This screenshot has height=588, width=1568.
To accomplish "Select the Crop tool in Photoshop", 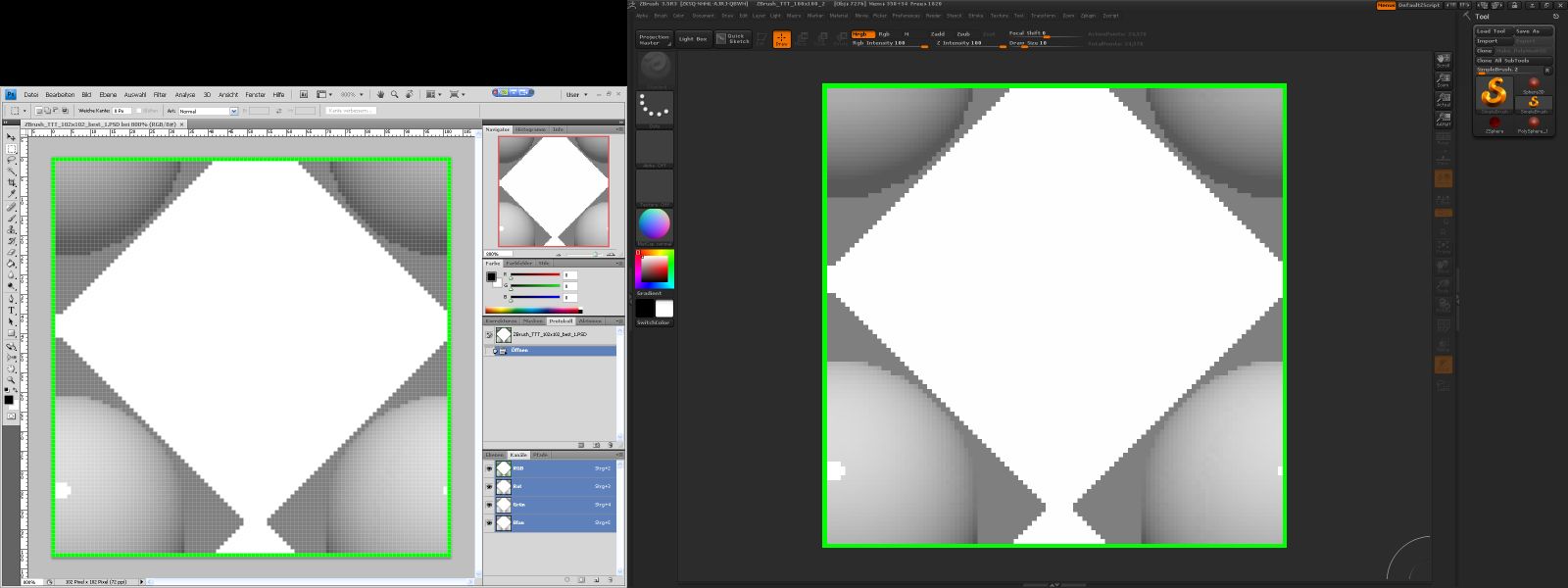I will 12,182.
